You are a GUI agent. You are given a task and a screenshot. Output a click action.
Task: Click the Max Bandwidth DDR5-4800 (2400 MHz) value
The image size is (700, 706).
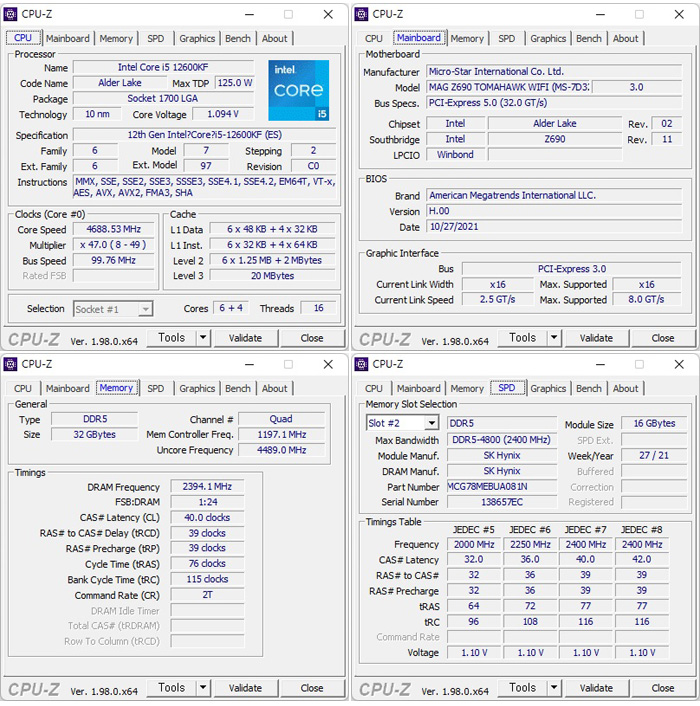[x=501, y=440]
